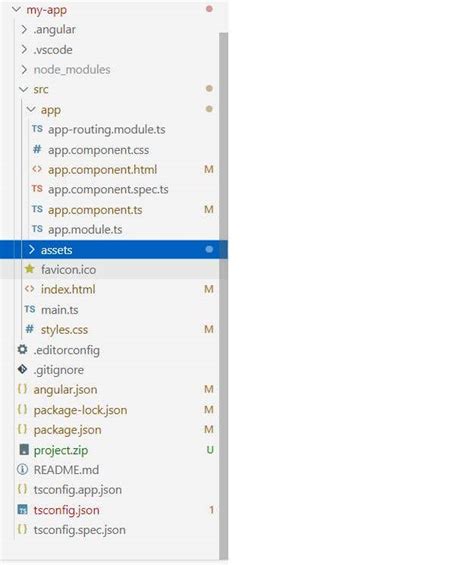This screenshot has height=565, width=474.
Task: Click modified badge M on app.component.html
Action: (209, 169)
